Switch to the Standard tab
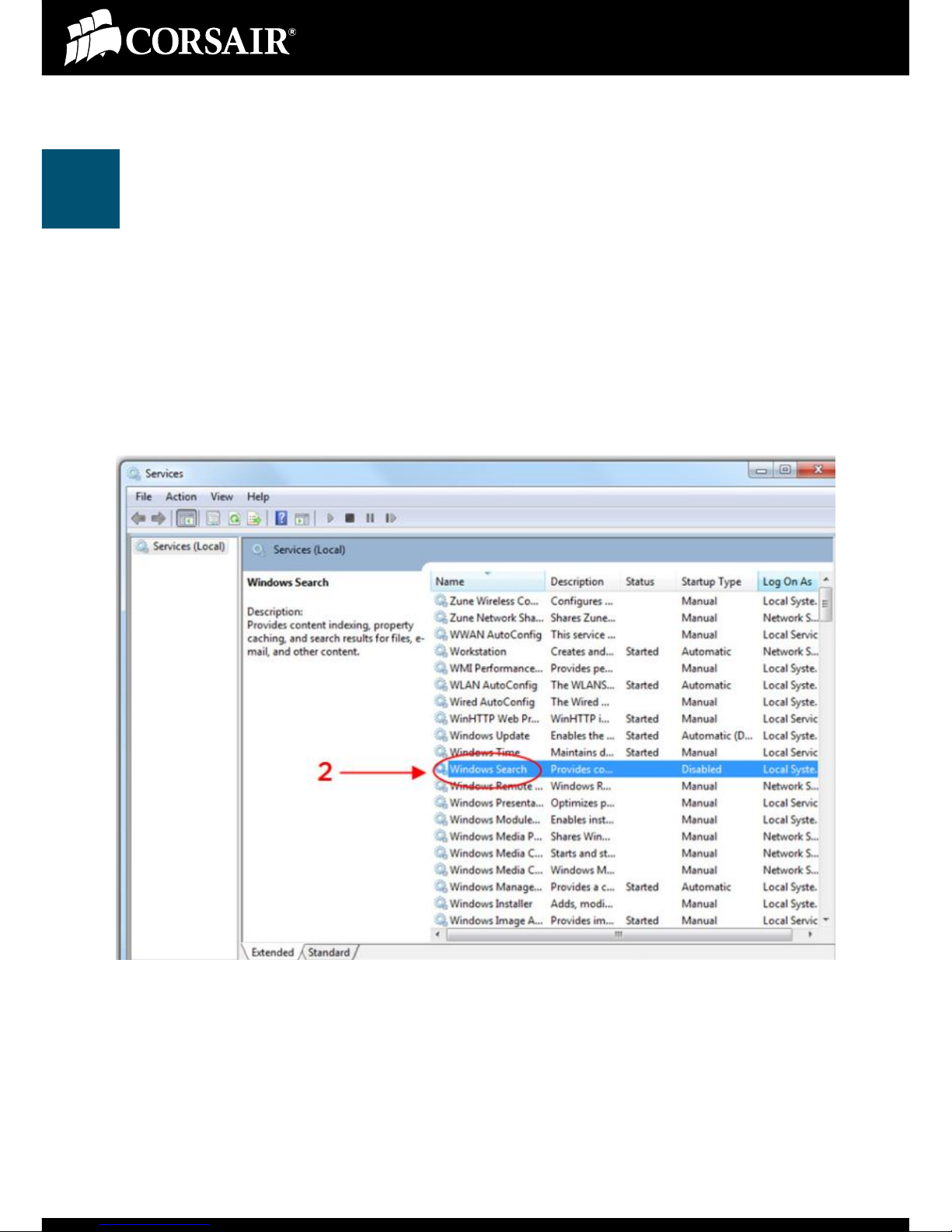The width and height of the screenshot is (952, 1232). coord(329,952)
